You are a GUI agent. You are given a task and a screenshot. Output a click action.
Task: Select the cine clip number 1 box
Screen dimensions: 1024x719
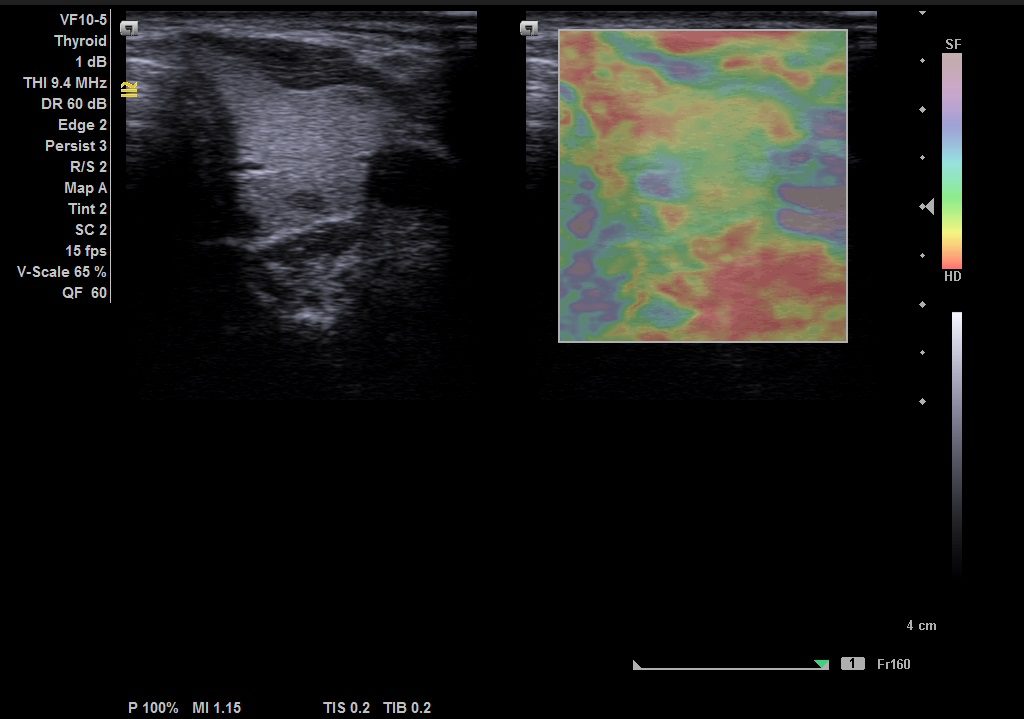point(852,664)
